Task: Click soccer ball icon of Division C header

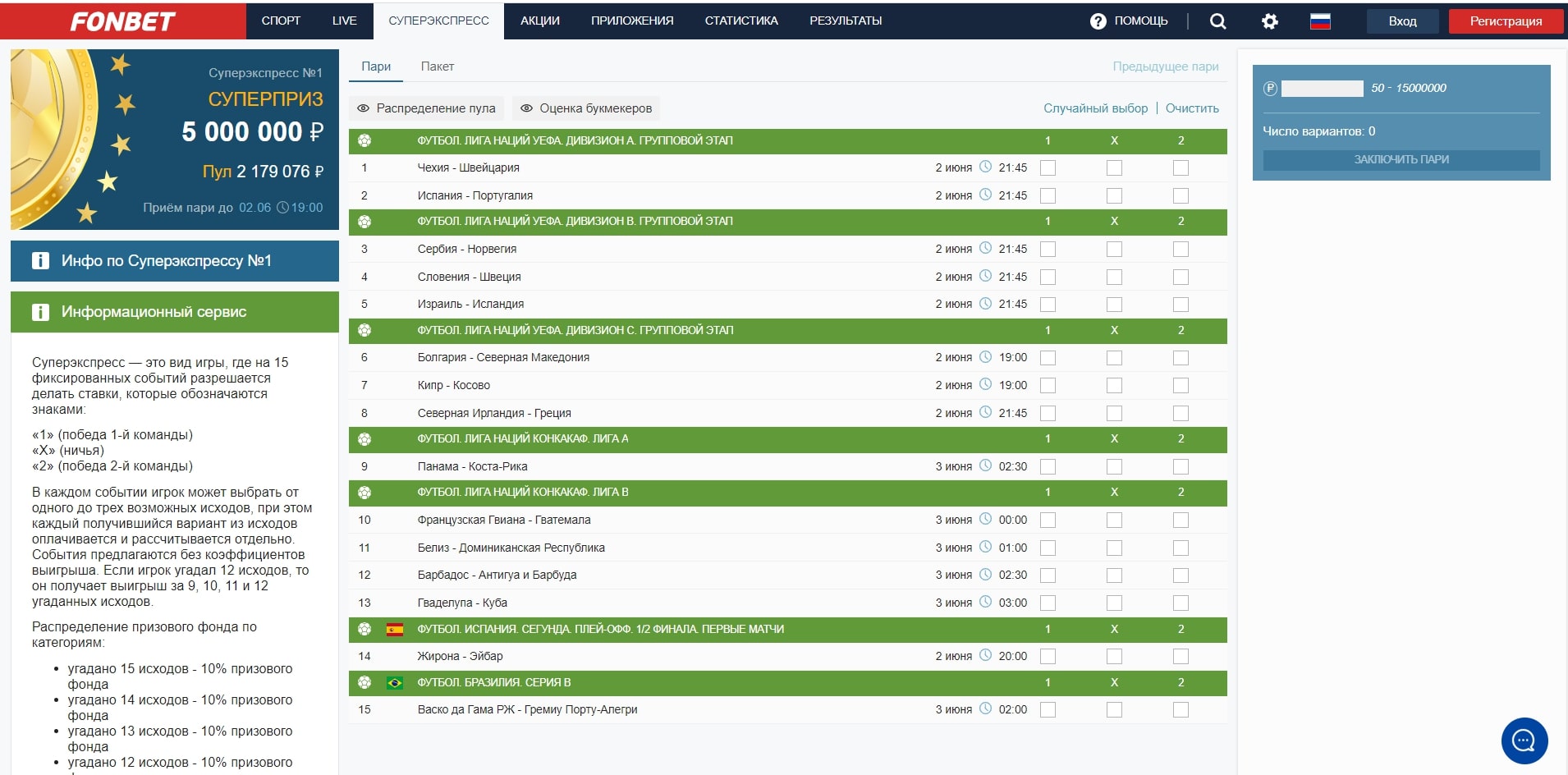Action: 364,330
